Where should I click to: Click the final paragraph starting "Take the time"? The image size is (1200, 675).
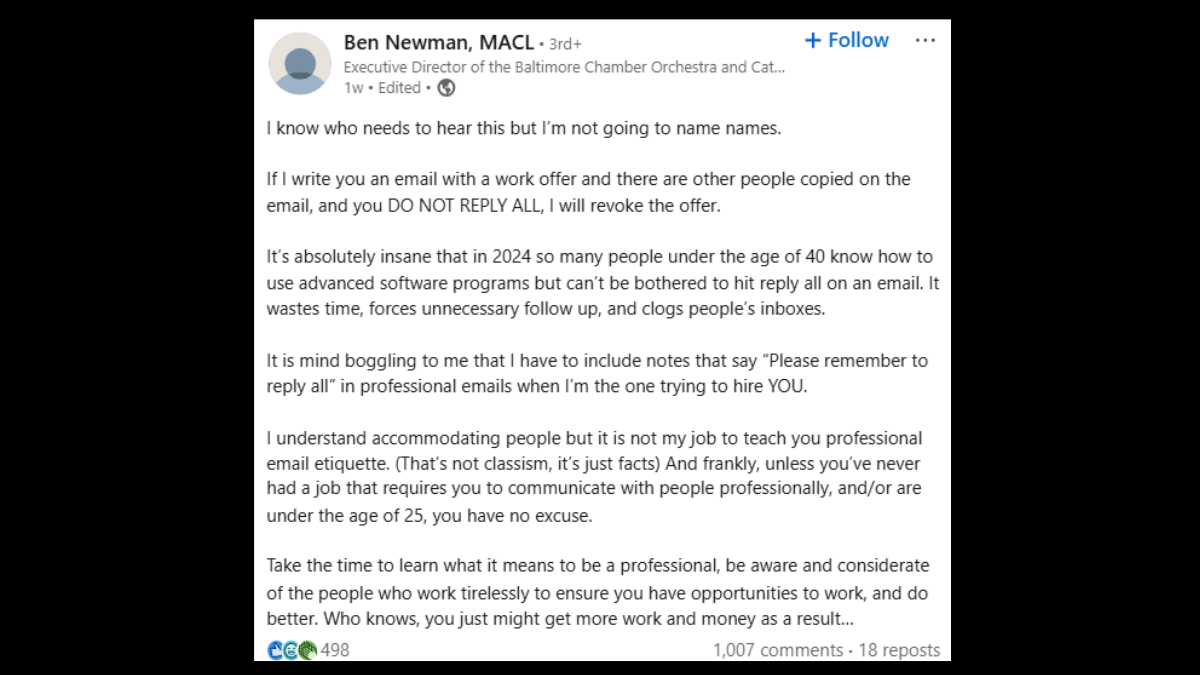[597, 592]
